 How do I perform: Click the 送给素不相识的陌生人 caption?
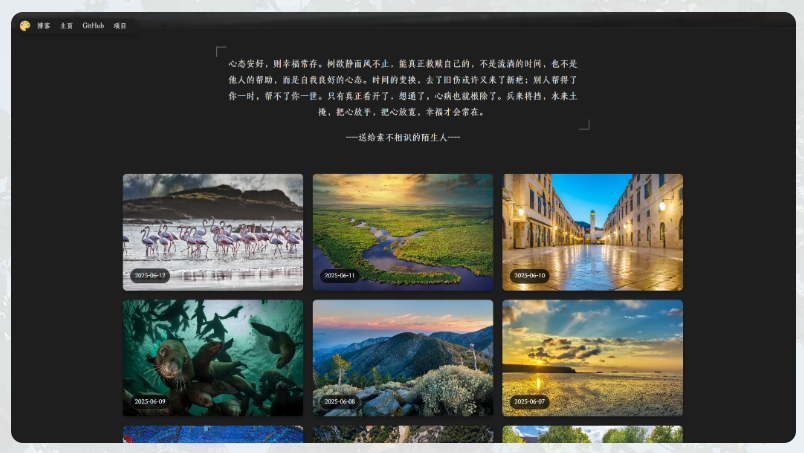(403, 137)
